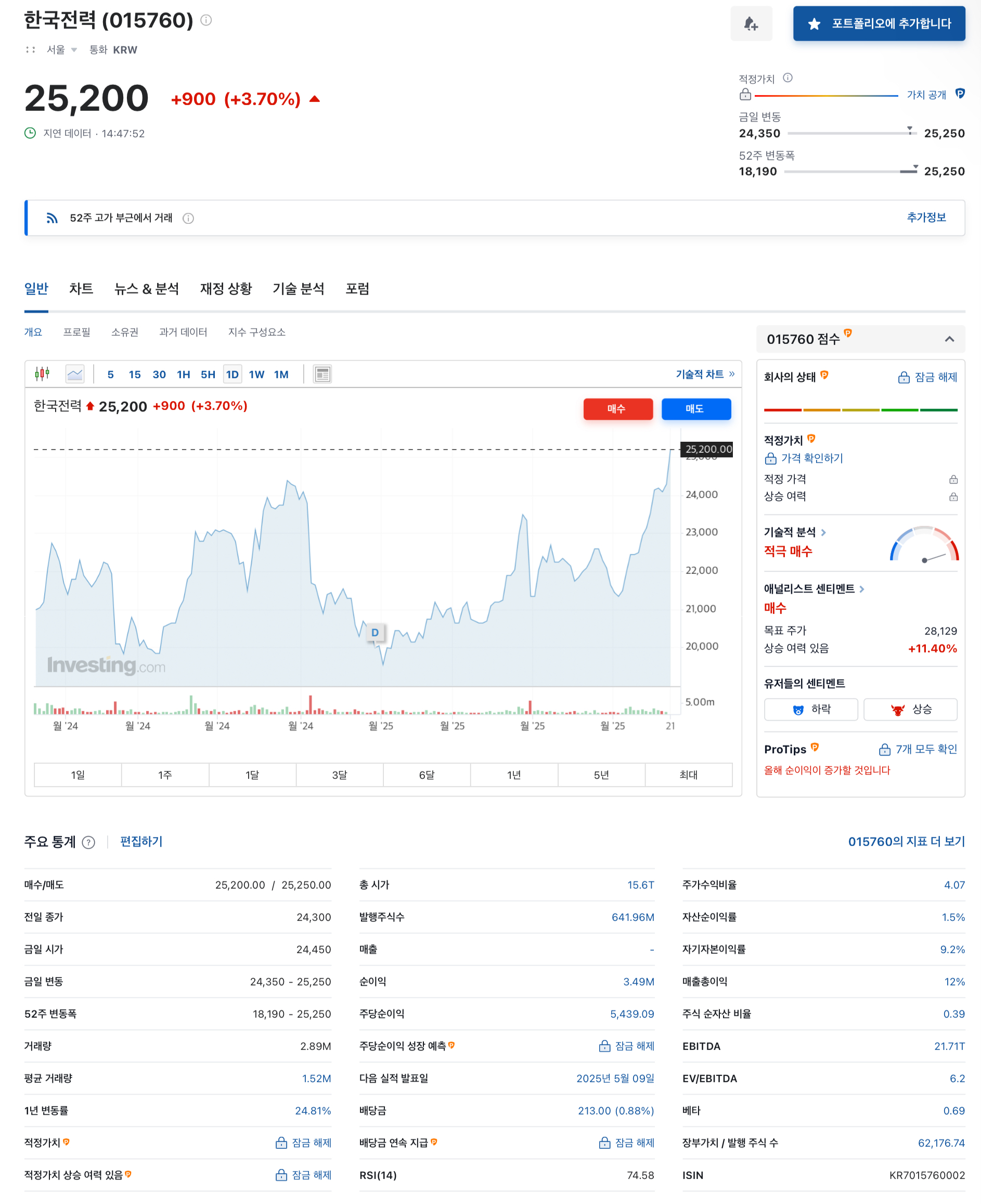The width and height of the screenshot is (981, 1204).
Task: Click the 회사의 상태 color health bar
Action: click(x=860, y=410)
